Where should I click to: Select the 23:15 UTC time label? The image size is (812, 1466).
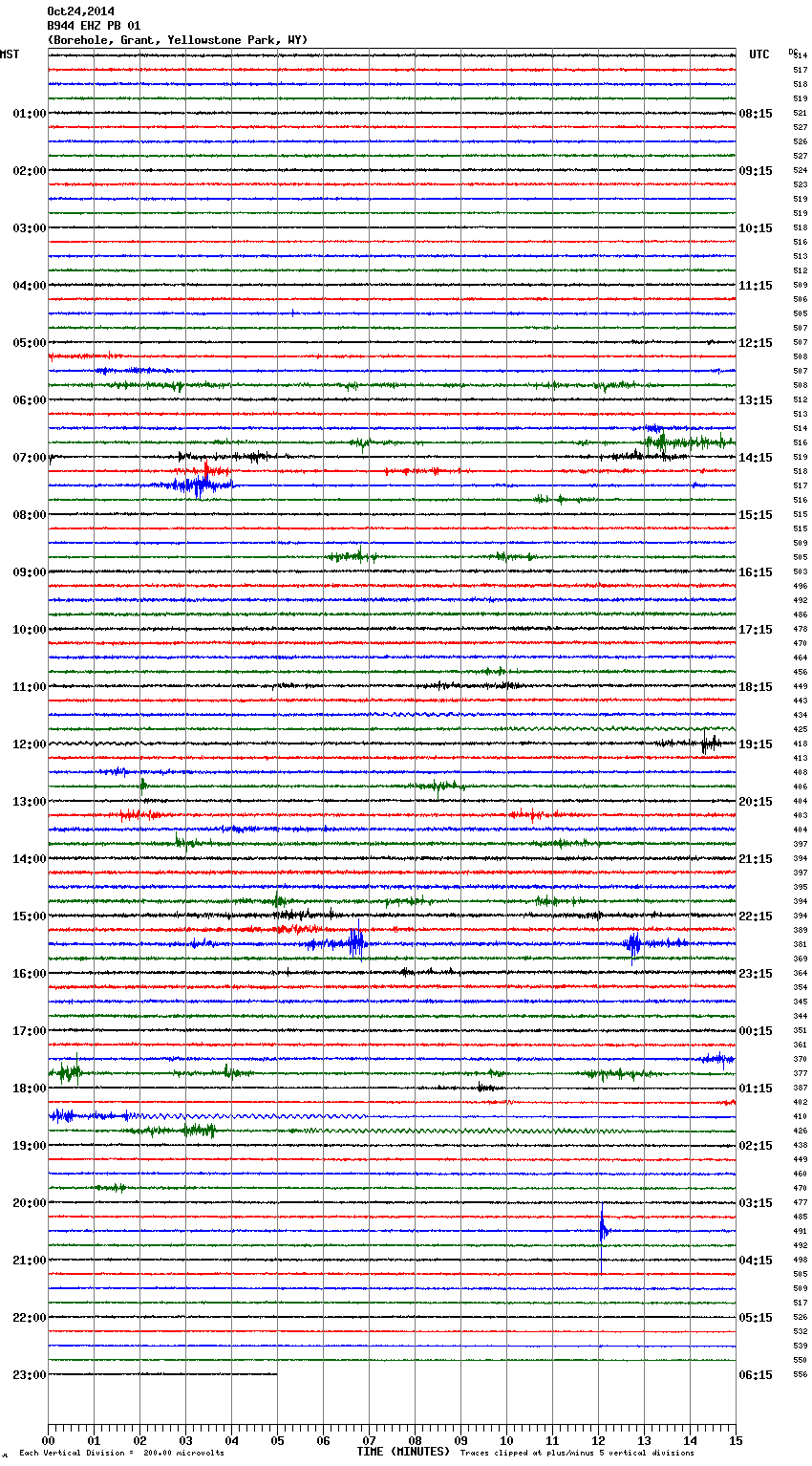tap(756, 974)
